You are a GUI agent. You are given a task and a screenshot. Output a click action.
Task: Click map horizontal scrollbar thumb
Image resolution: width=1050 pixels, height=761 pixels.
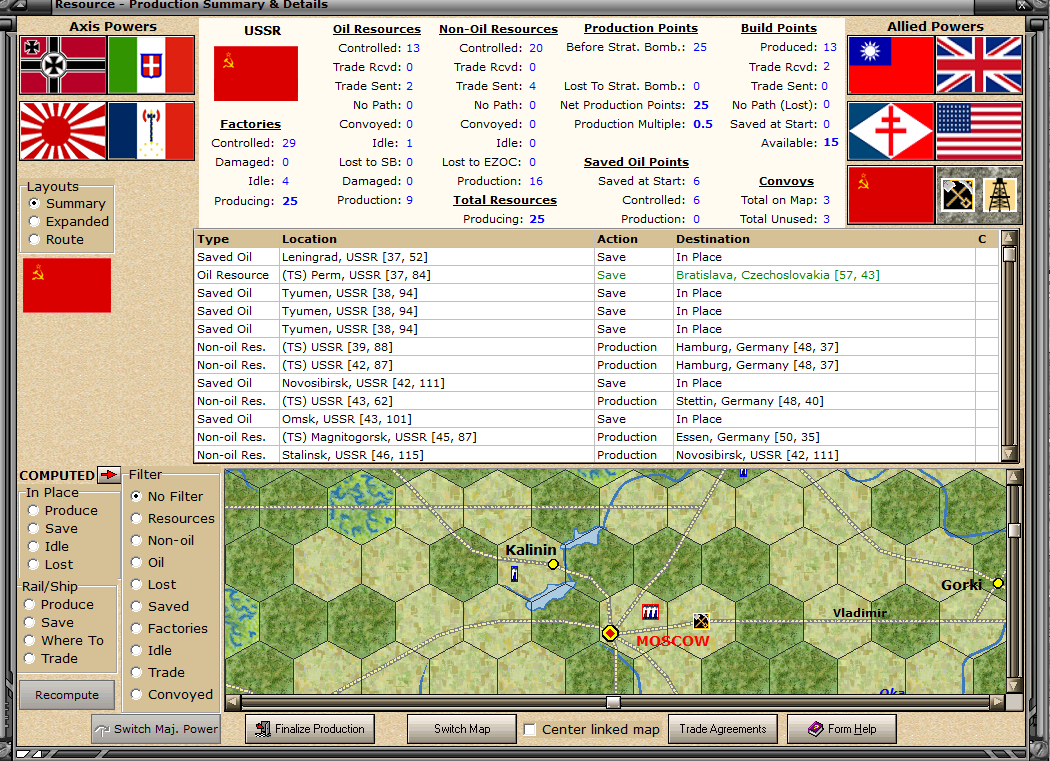click(x=613, y=702)
